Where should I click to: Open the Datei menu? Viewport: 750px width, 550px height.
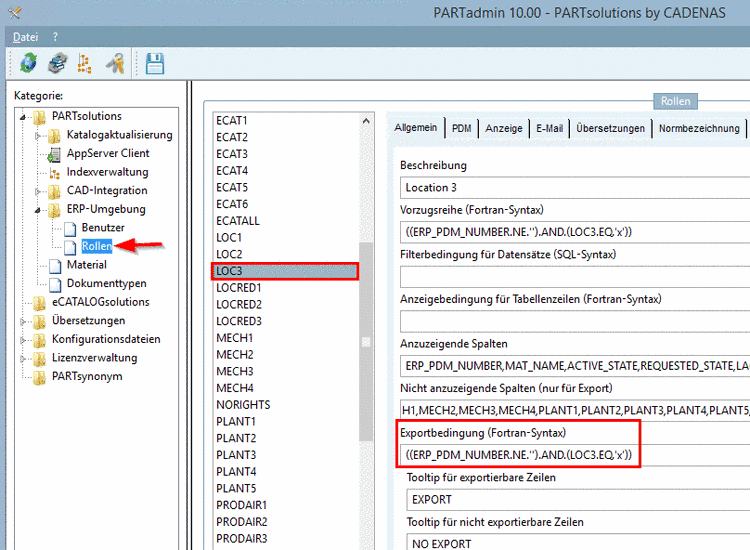(x=26, y=37)
